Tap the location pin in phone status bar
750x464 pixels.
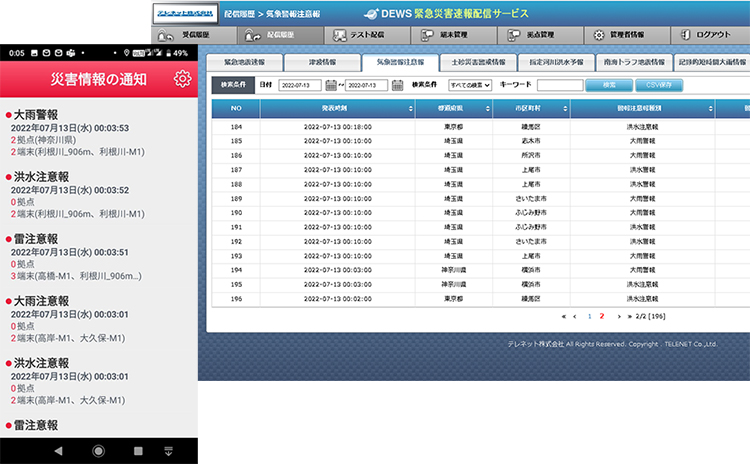coord(126,53)
